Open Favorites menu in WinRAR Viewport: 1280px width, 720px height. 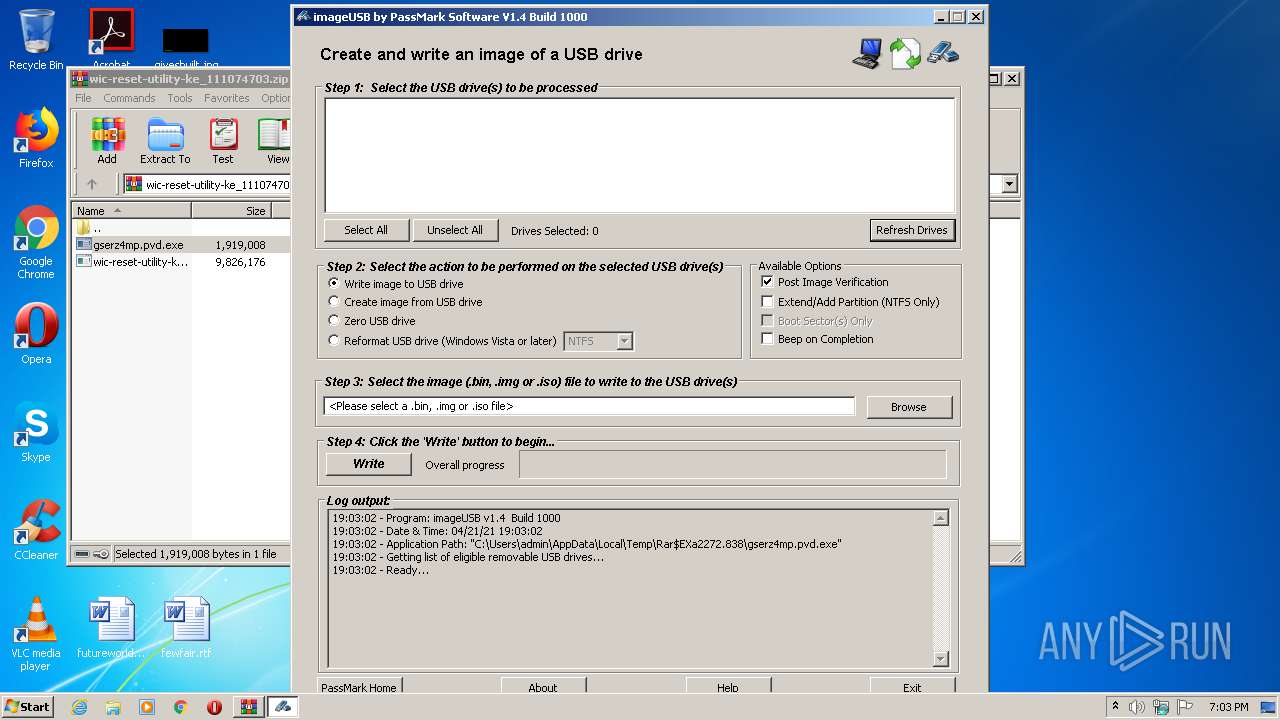227,98
